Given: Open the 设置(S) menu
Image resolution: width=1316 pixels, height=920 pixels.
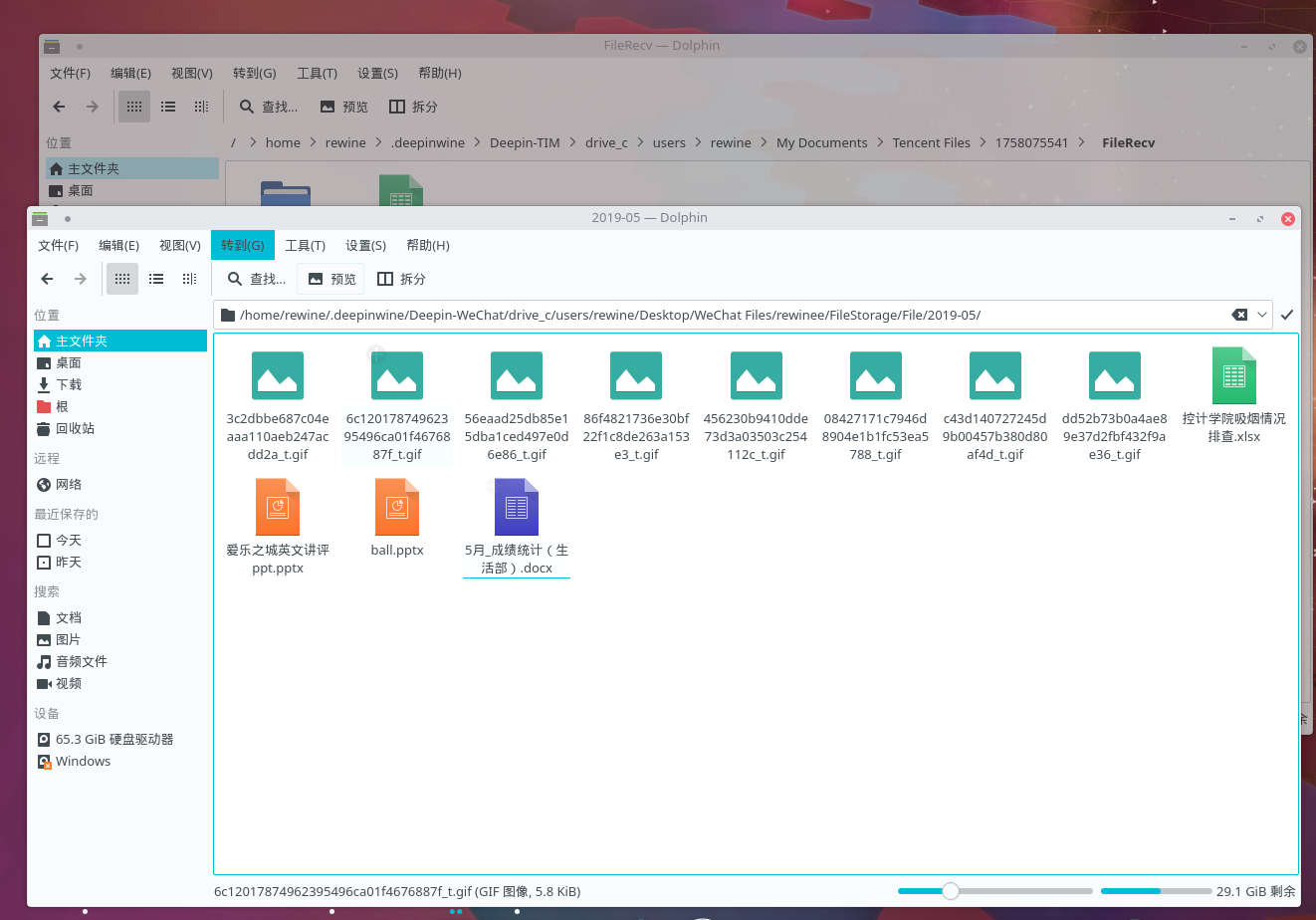Looking at the screenshot, I should click(x=365, y=245).
